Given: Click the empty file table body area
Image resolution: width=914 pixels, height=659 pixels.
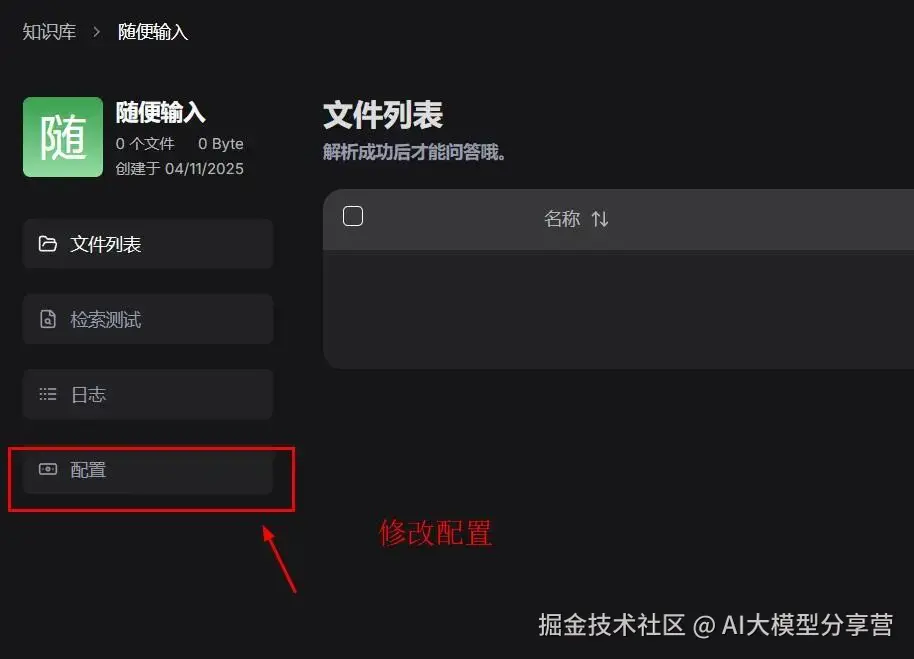Looking at the screenshot, I should coord(618,309).
